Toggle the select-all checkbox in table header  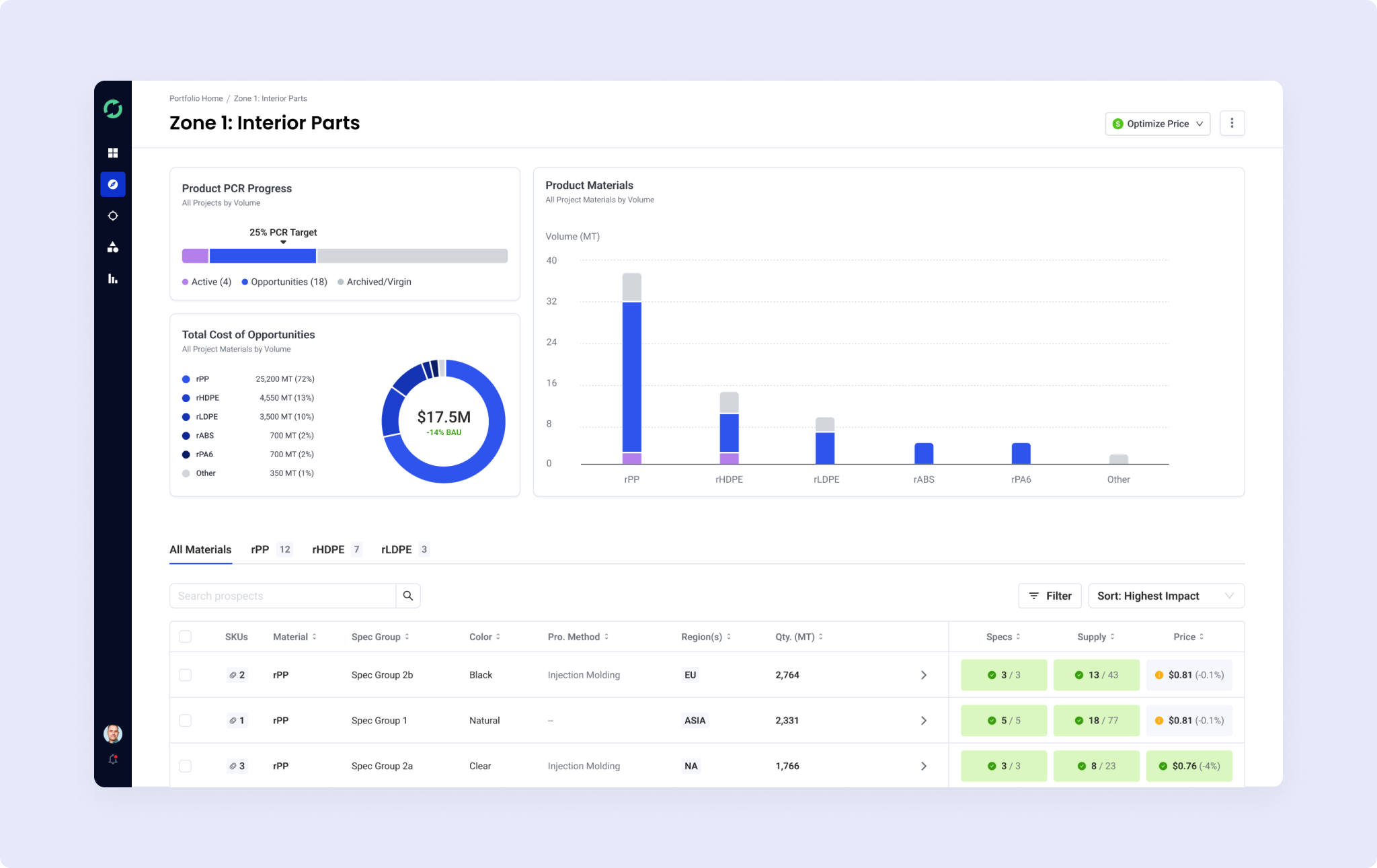pos(186,637)
